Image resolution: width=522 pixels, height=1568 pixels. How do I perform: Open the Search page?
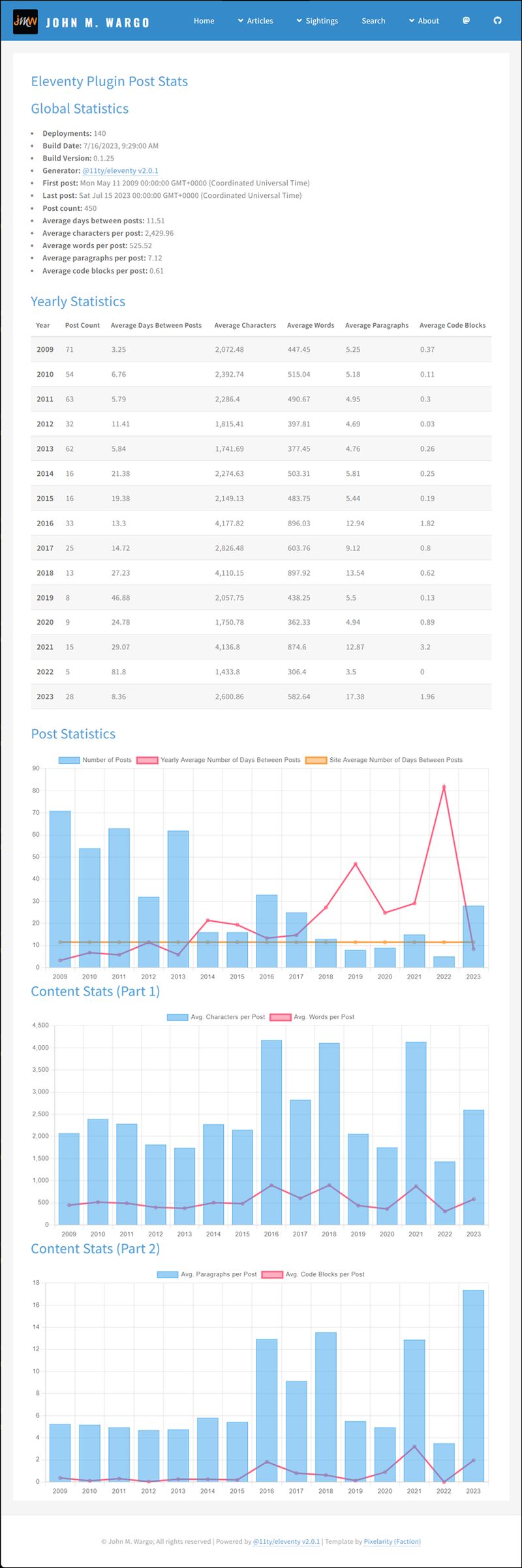tap(373, 21)
